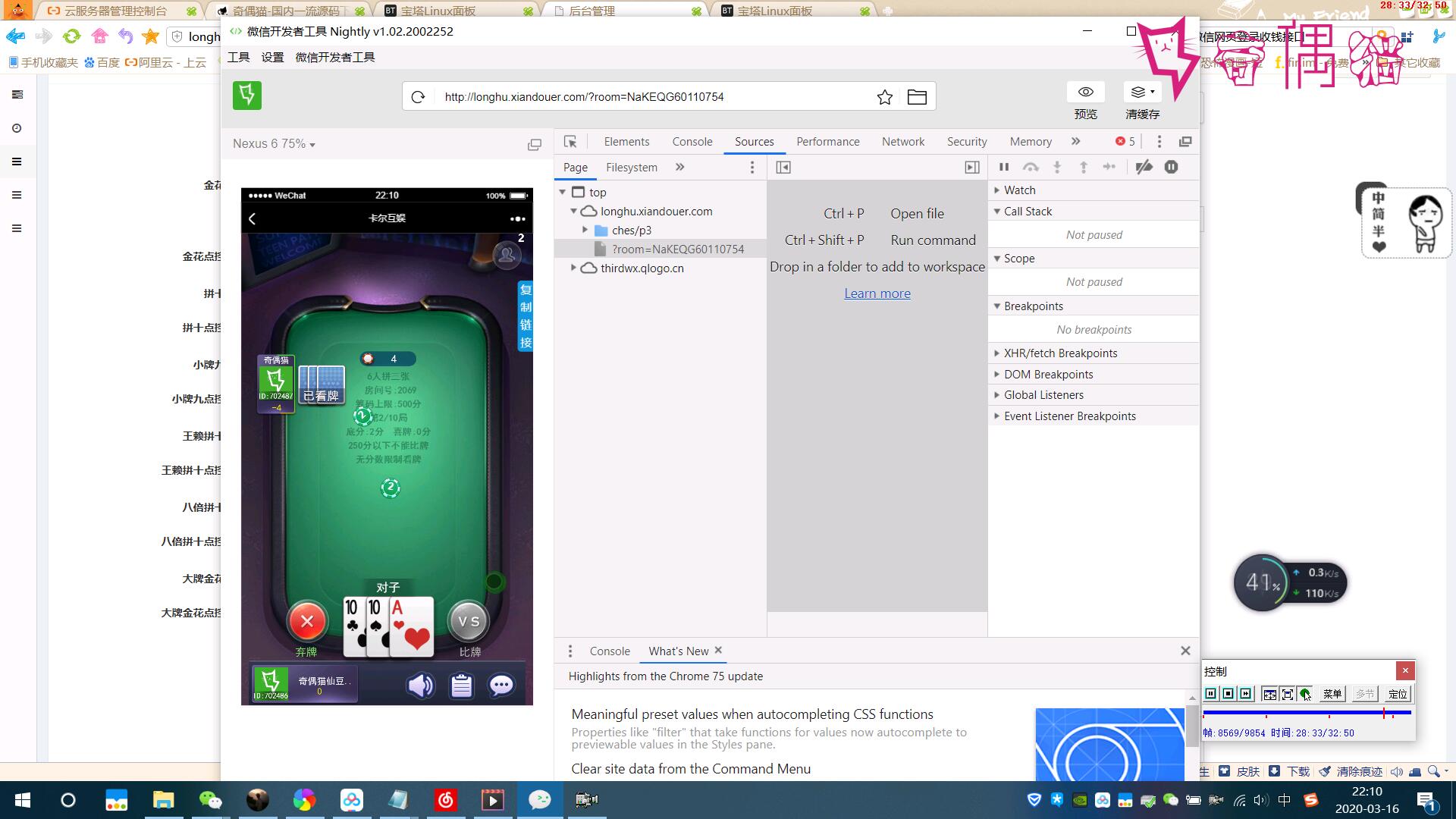
Task: Open the folder icon next to the URL star
Action: pyautogui.click(x=917, y=97)
